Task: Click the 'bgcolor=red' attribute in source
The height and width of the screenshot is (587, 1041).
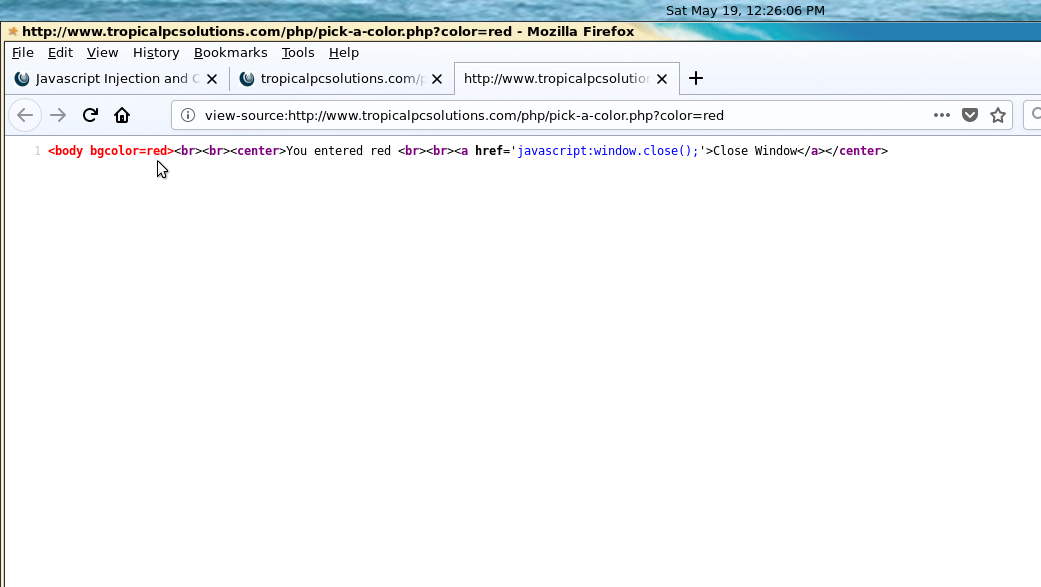Action: point(128,151)
